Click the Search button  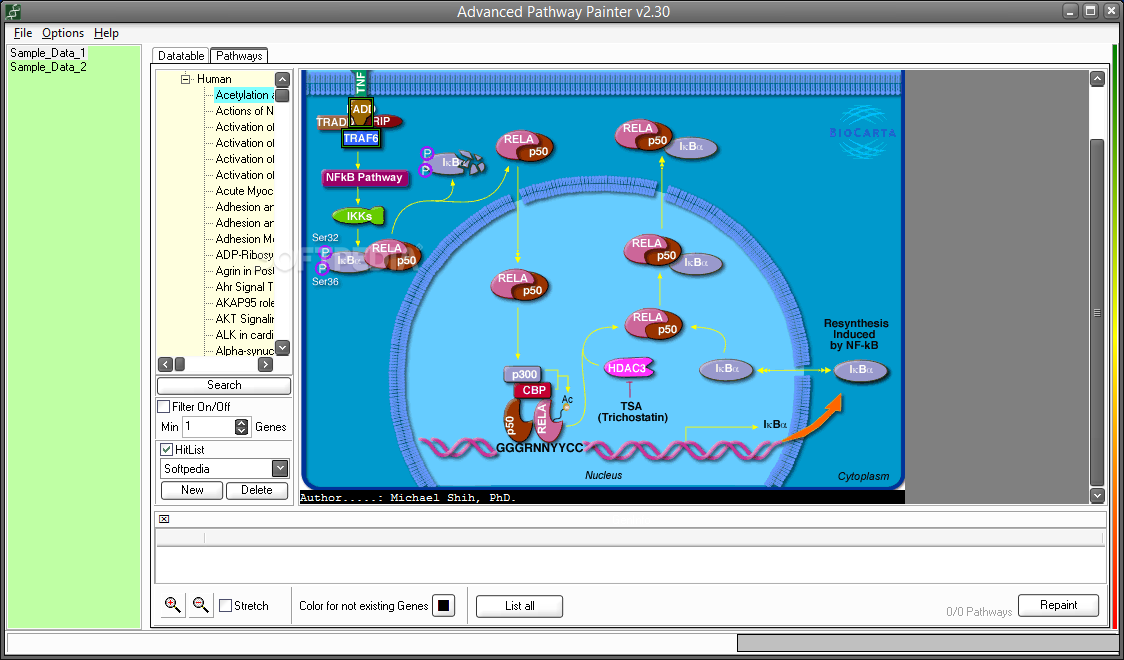point(224,385)
